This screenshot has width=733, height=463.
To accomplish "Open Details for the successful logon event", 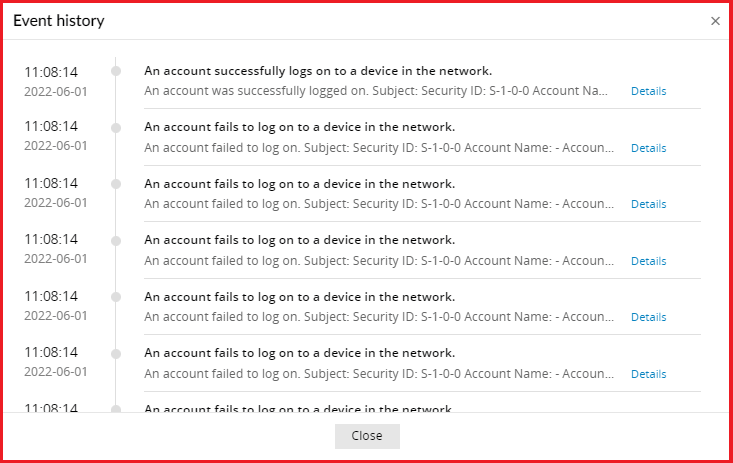I will pos(648,91).
